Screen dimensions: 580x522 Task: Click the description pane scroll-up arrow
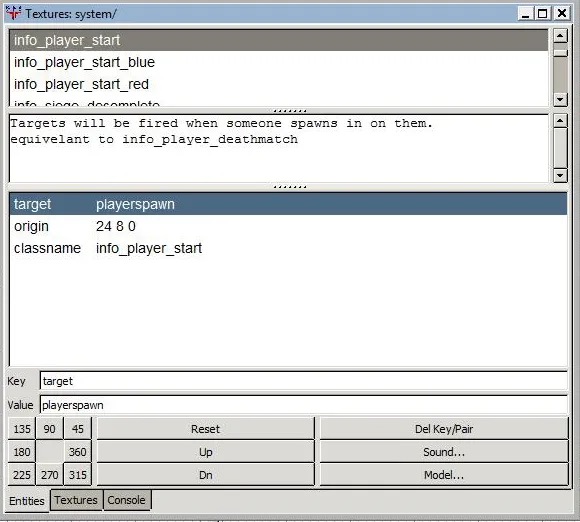tap(560, 121)
